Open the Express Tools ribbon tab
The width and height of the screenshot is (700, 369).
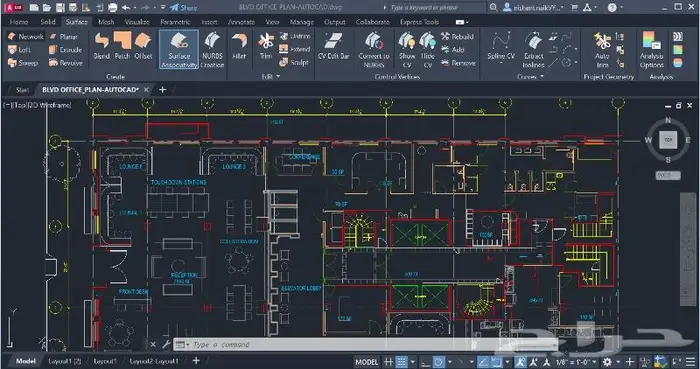point(419,22)
